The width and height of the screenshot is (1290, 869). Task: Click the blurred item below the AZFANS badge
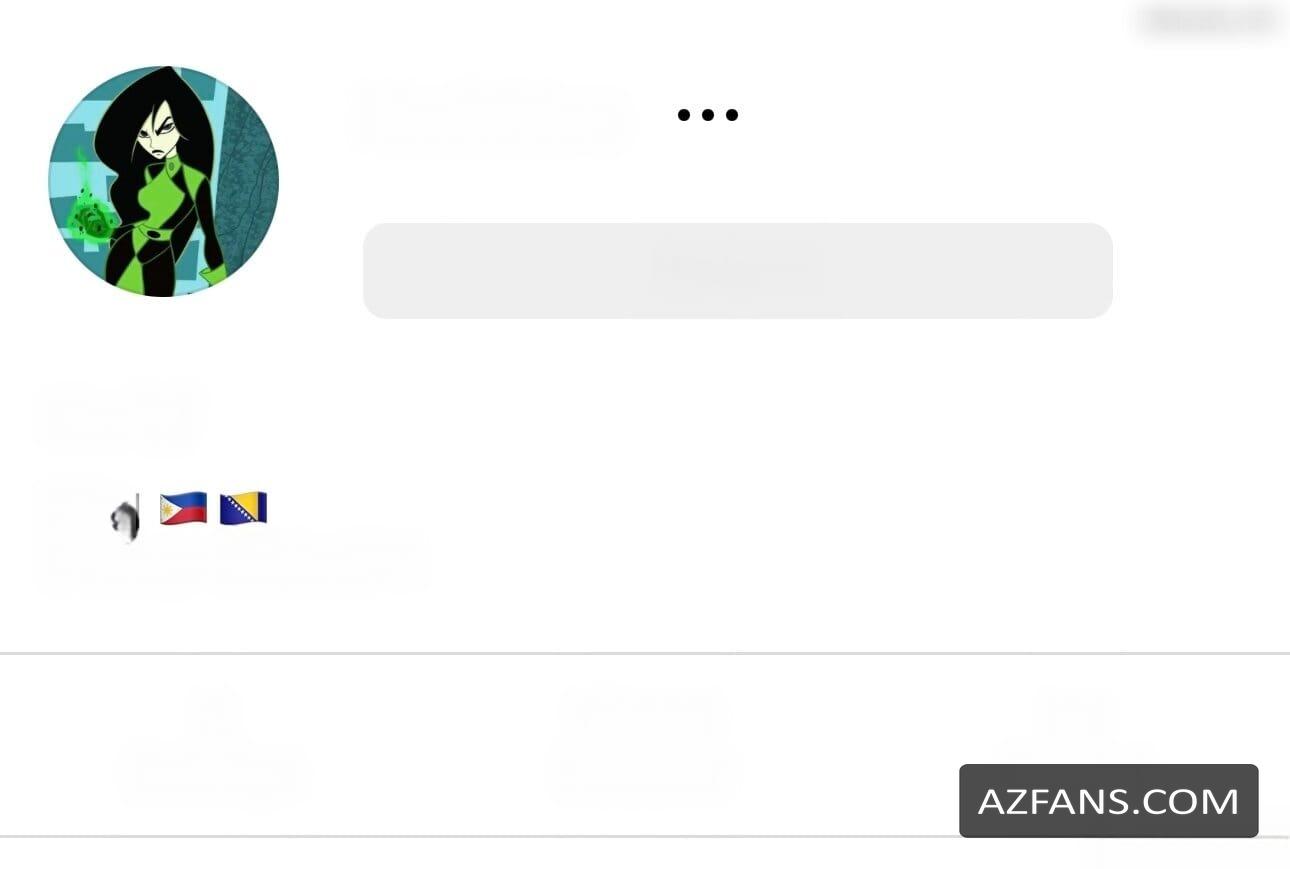pyautogui.click(x=1185, y=853)
